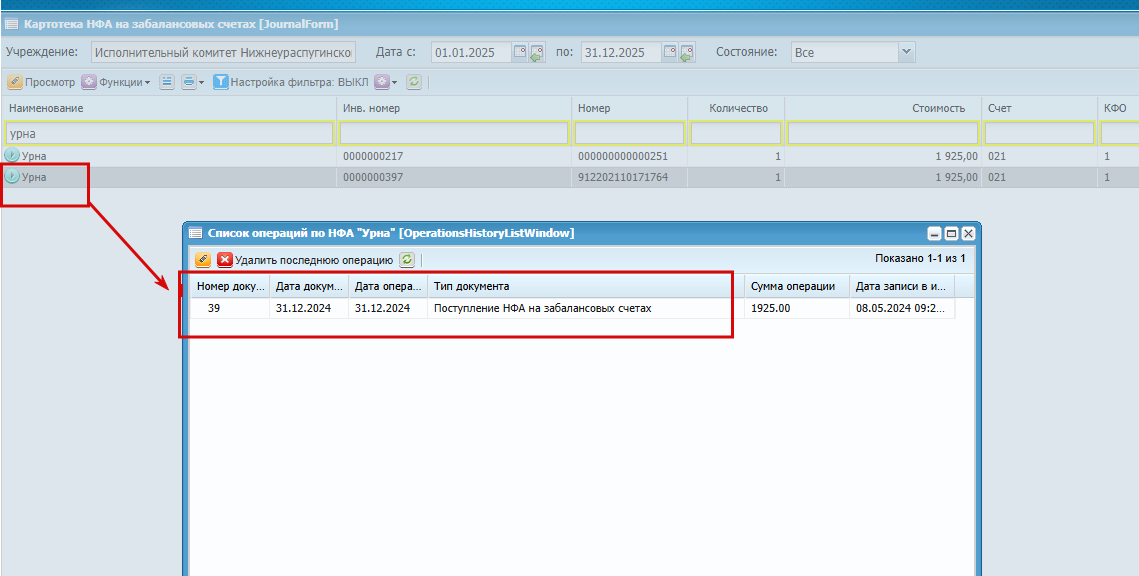Open the Состояние dropdown
The height and width of the screenshot is (576, 1139).
pyautogui.click(x=906, y=52)
